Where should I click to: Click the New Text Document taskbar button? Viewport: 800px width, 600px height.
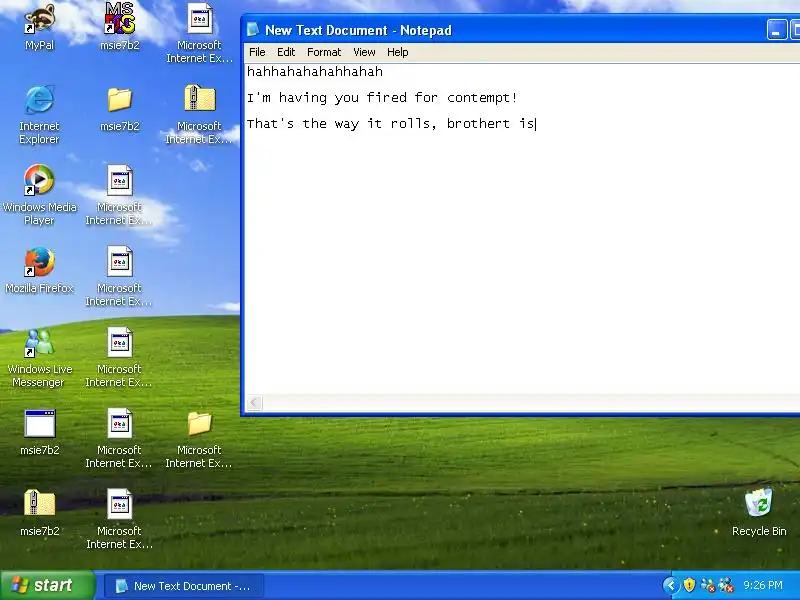point(184,586)
